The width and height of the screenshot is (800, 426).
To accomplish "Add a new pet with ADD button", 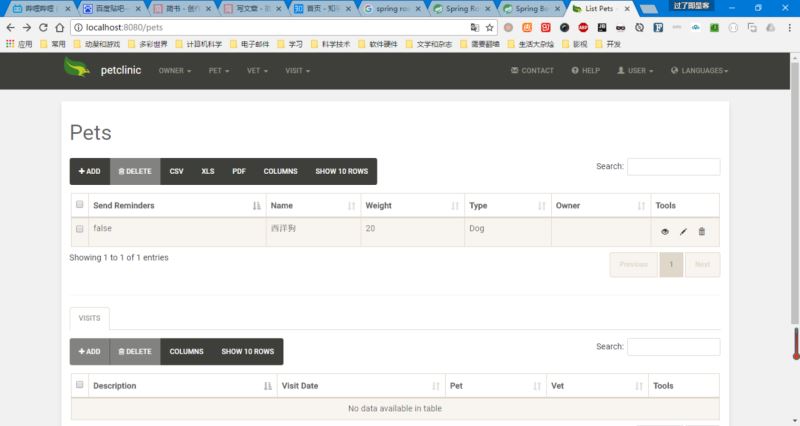I will pyautogui.click(x=90, y=171).
